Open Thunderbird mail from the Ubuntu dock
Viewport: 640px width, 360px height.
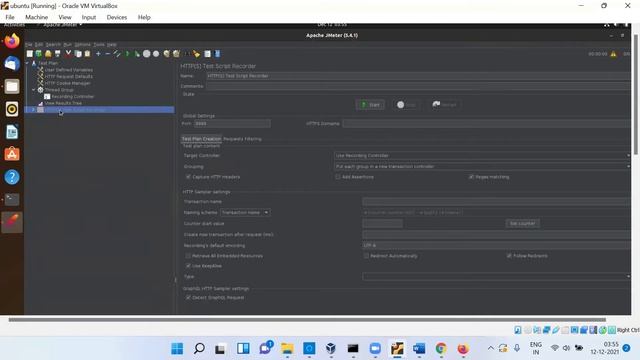click(x=12, y=64)
